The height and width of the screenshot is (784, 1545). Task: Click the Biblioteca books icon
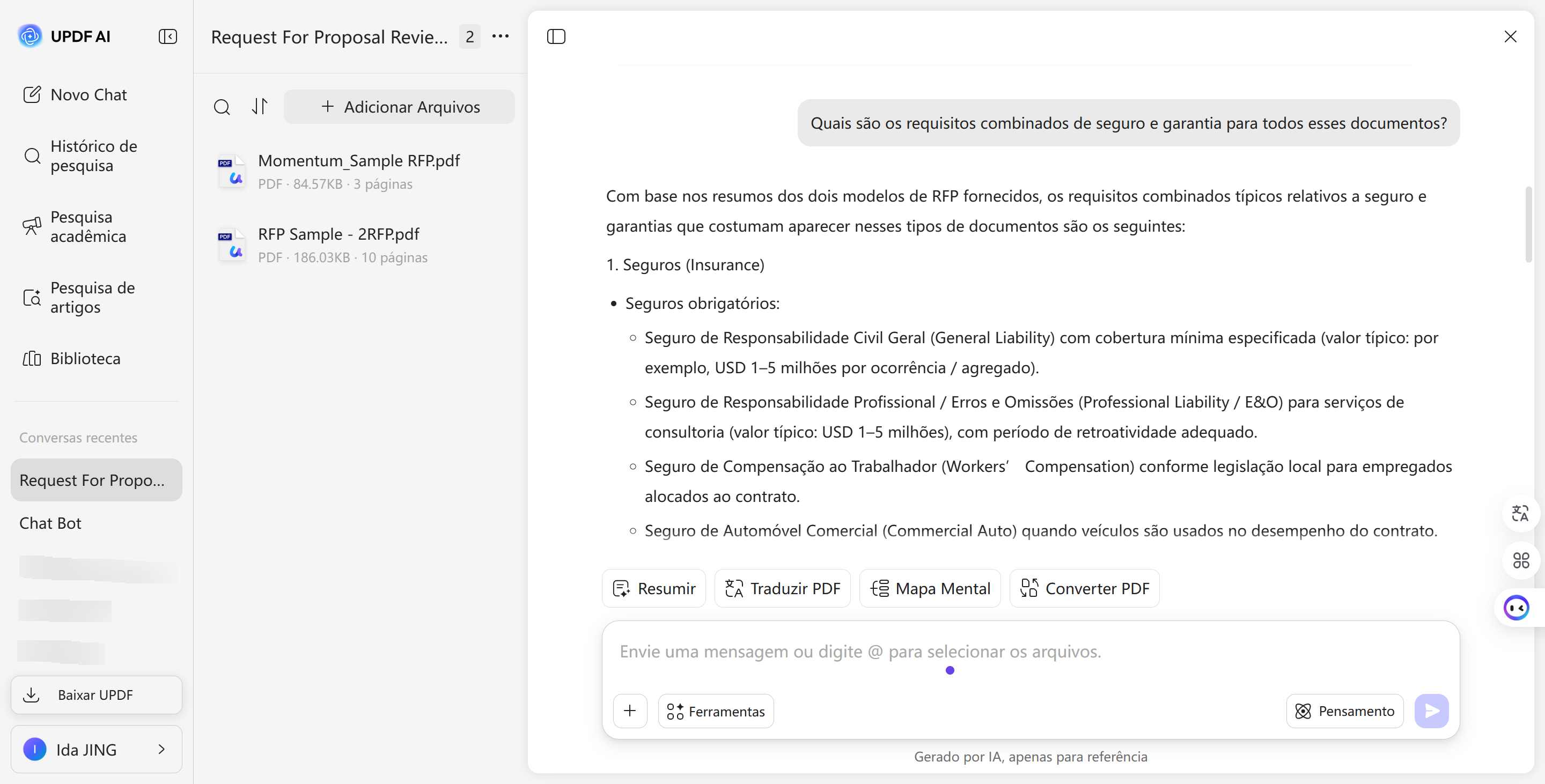[32, 358]
